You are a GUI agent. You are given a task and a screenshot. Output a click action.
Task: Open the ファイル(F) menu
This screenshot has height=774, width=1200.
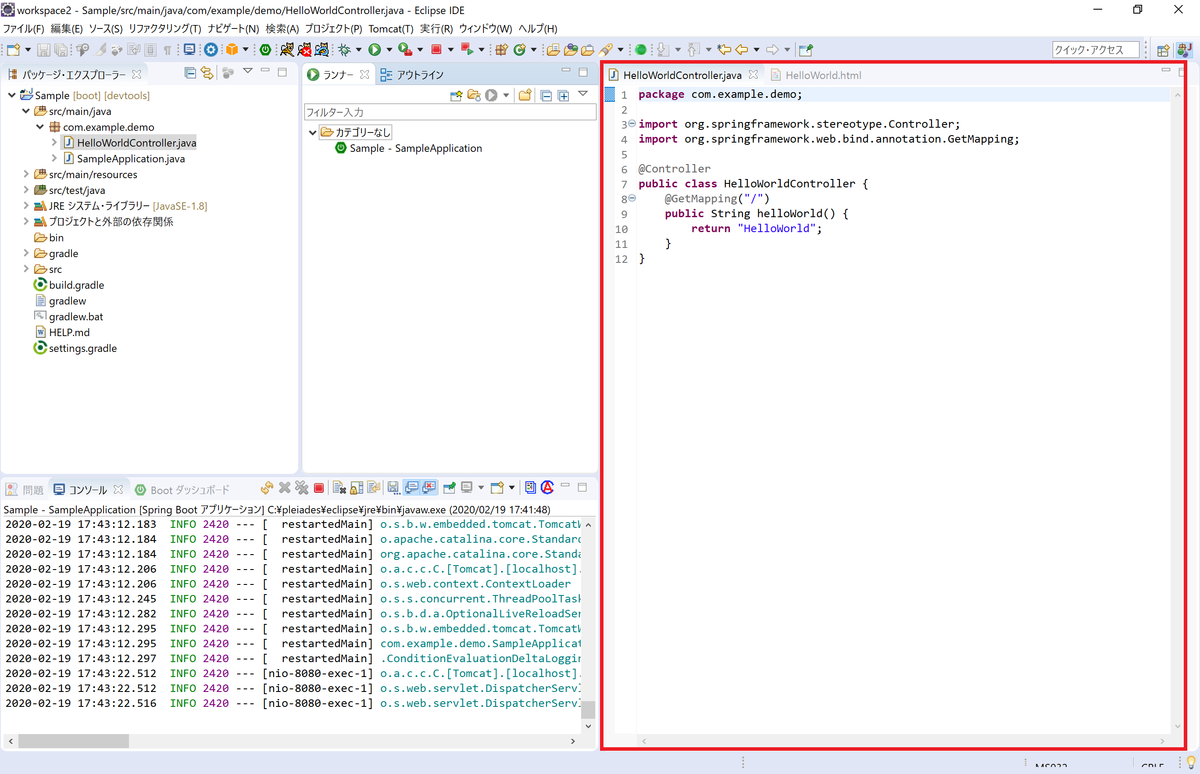[22, 28]
